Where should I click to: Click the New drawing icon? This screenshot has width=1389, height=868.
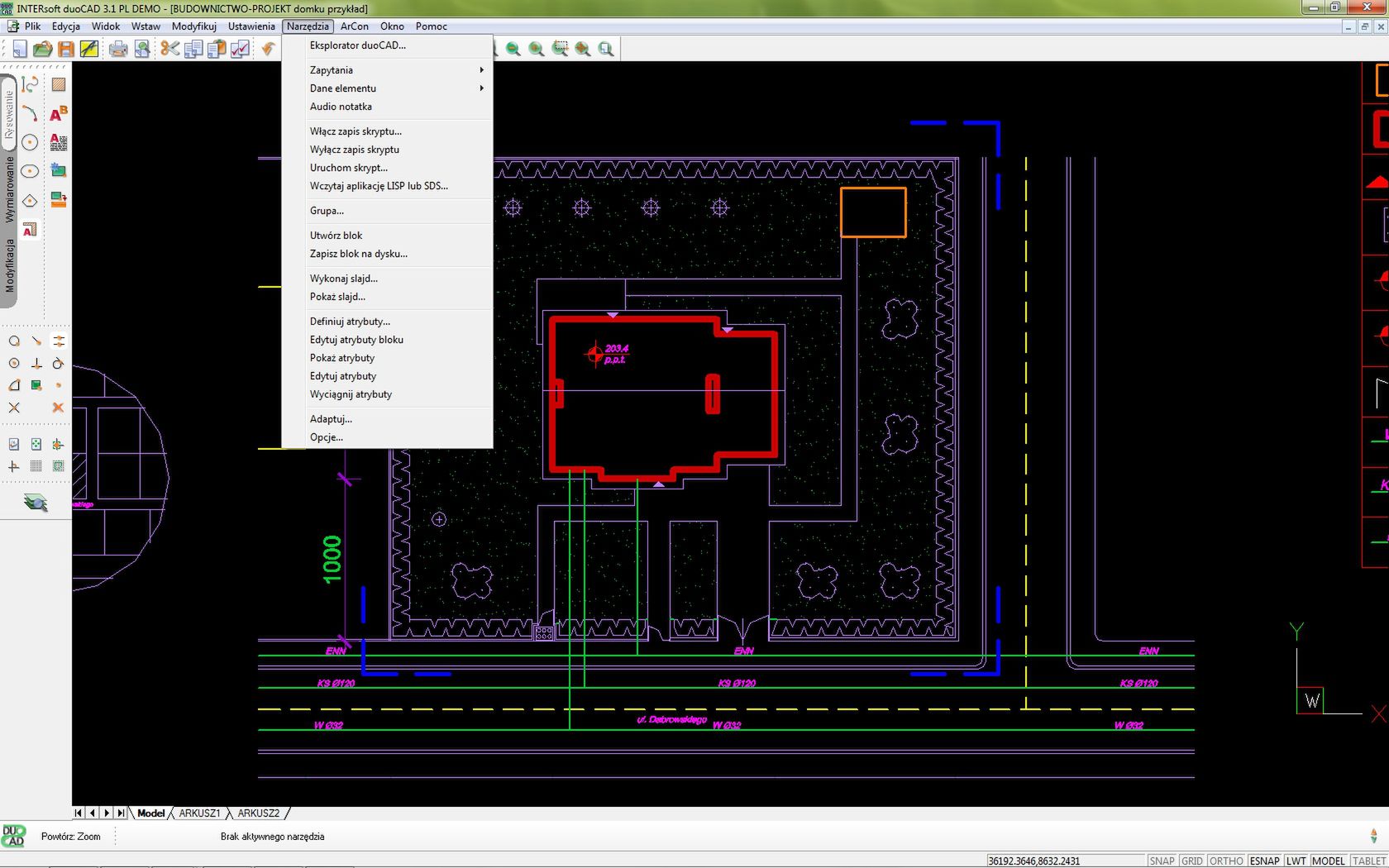coord(19,49)
